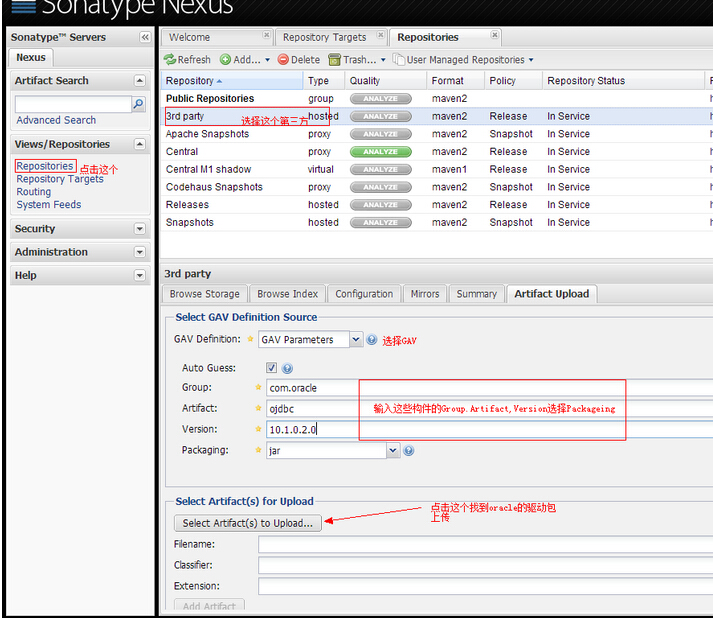Click the artifact search magnifier icon
Image resolution: width=713 pixels, height=618 pixels.
point(138,104)
